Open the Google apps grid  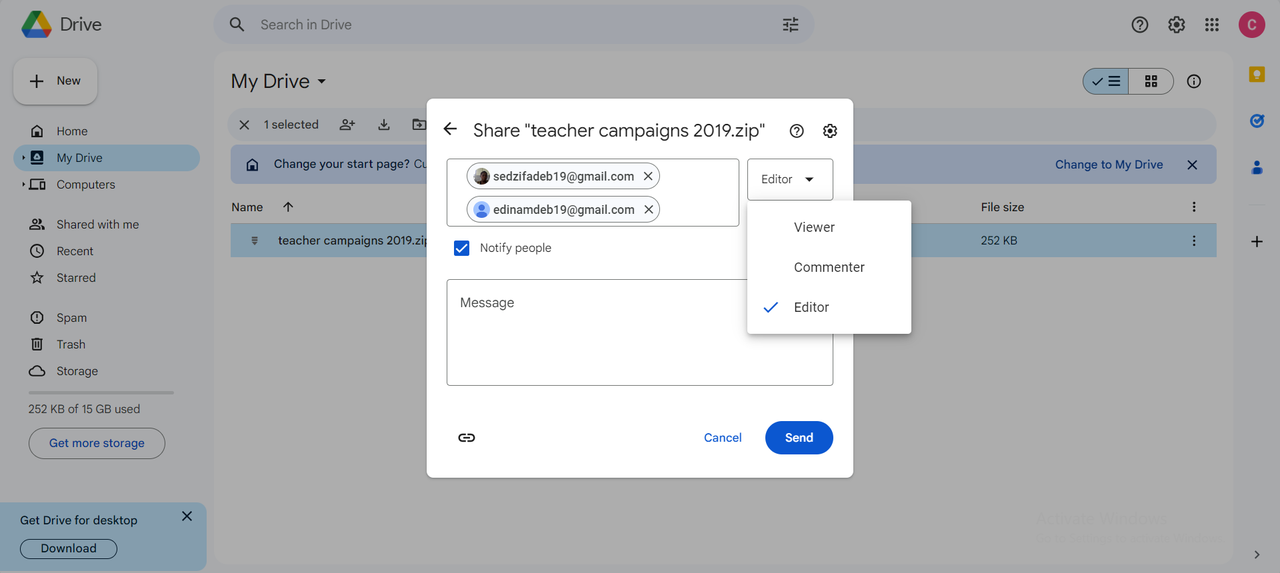pos(1212,25)
